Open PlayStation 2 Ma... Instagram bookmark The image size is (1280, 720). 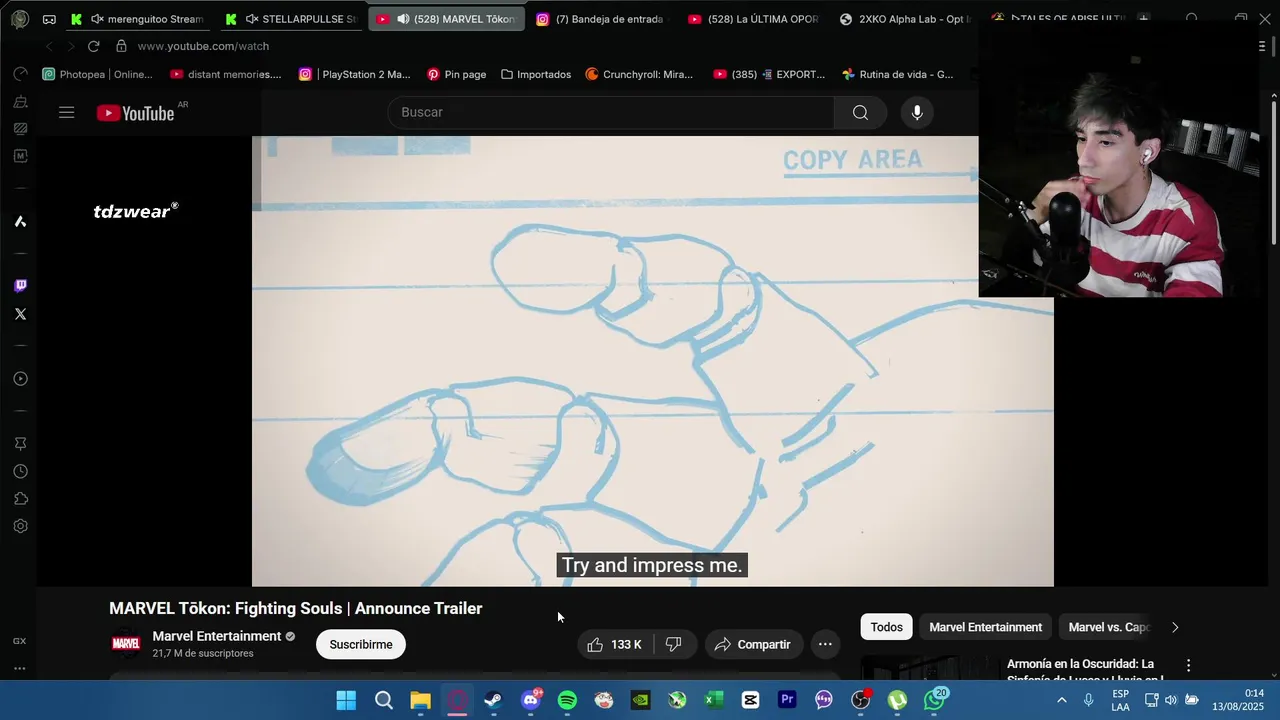click(355, 74)
